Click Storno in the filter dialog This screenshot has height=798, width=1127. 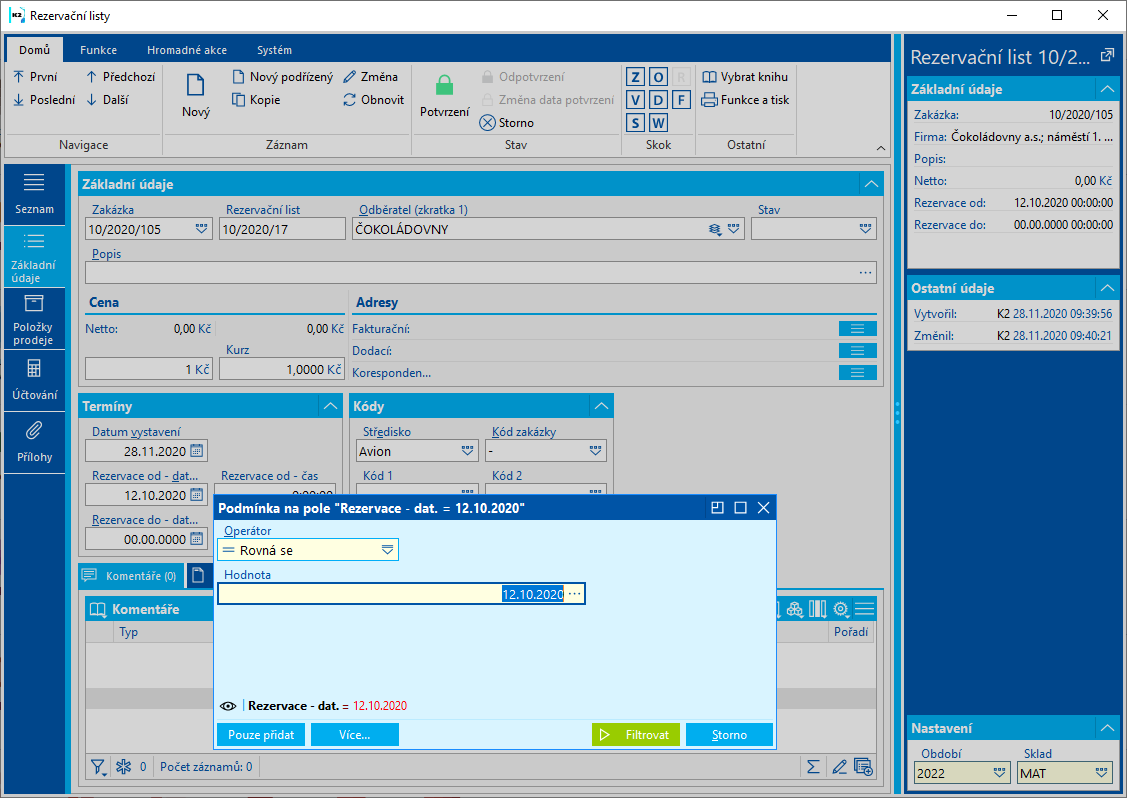point(729,735)
